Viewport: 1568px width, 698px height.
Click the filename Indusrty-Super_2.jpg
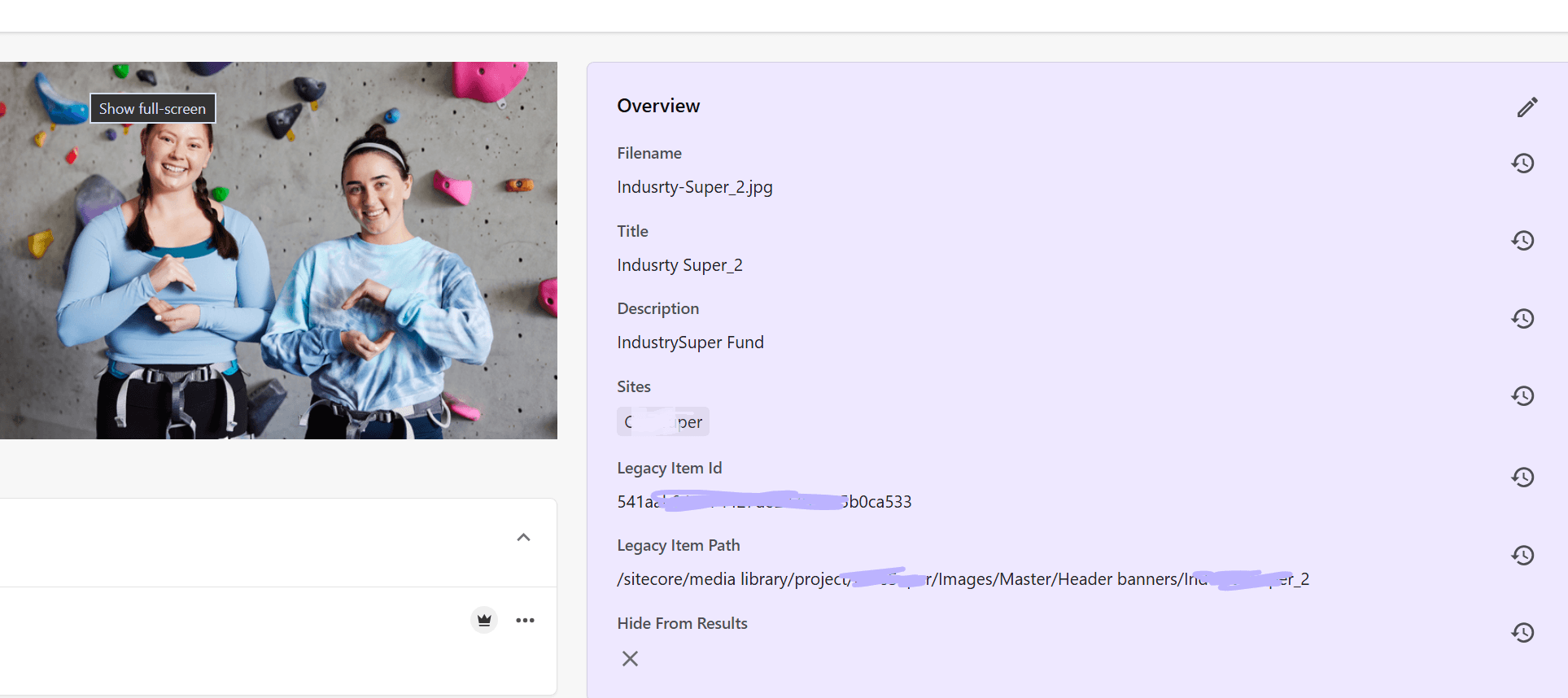tap(695, 187)
